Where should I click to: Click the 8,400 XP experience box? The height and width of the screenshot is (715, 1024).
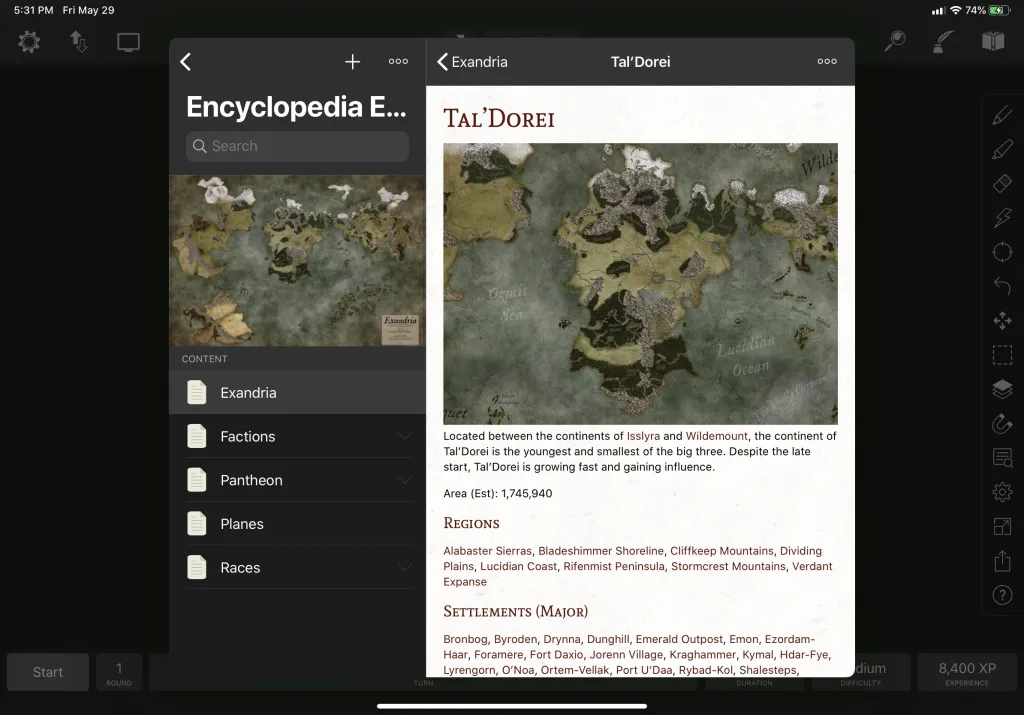[x=967, y=672]
